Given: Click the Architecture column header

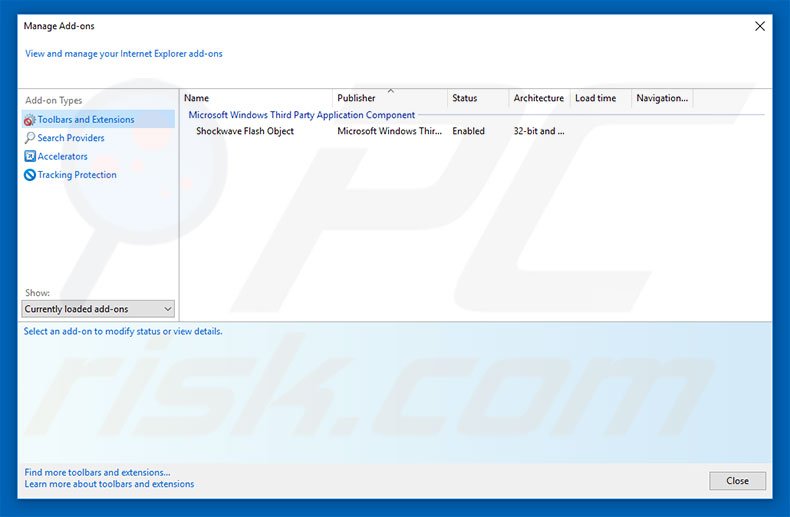Looking at the screenshot, I should [x=538, y=98].
